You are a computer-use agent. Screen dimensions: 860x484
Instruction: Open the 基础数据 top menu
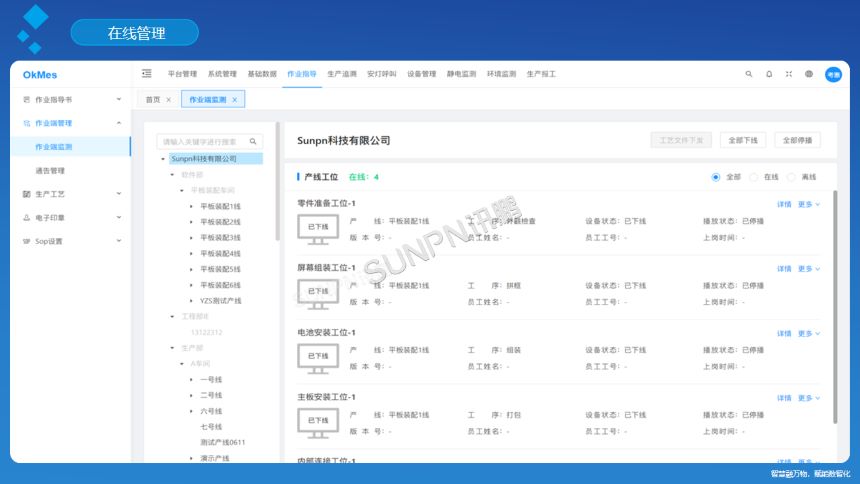point(262,74)
